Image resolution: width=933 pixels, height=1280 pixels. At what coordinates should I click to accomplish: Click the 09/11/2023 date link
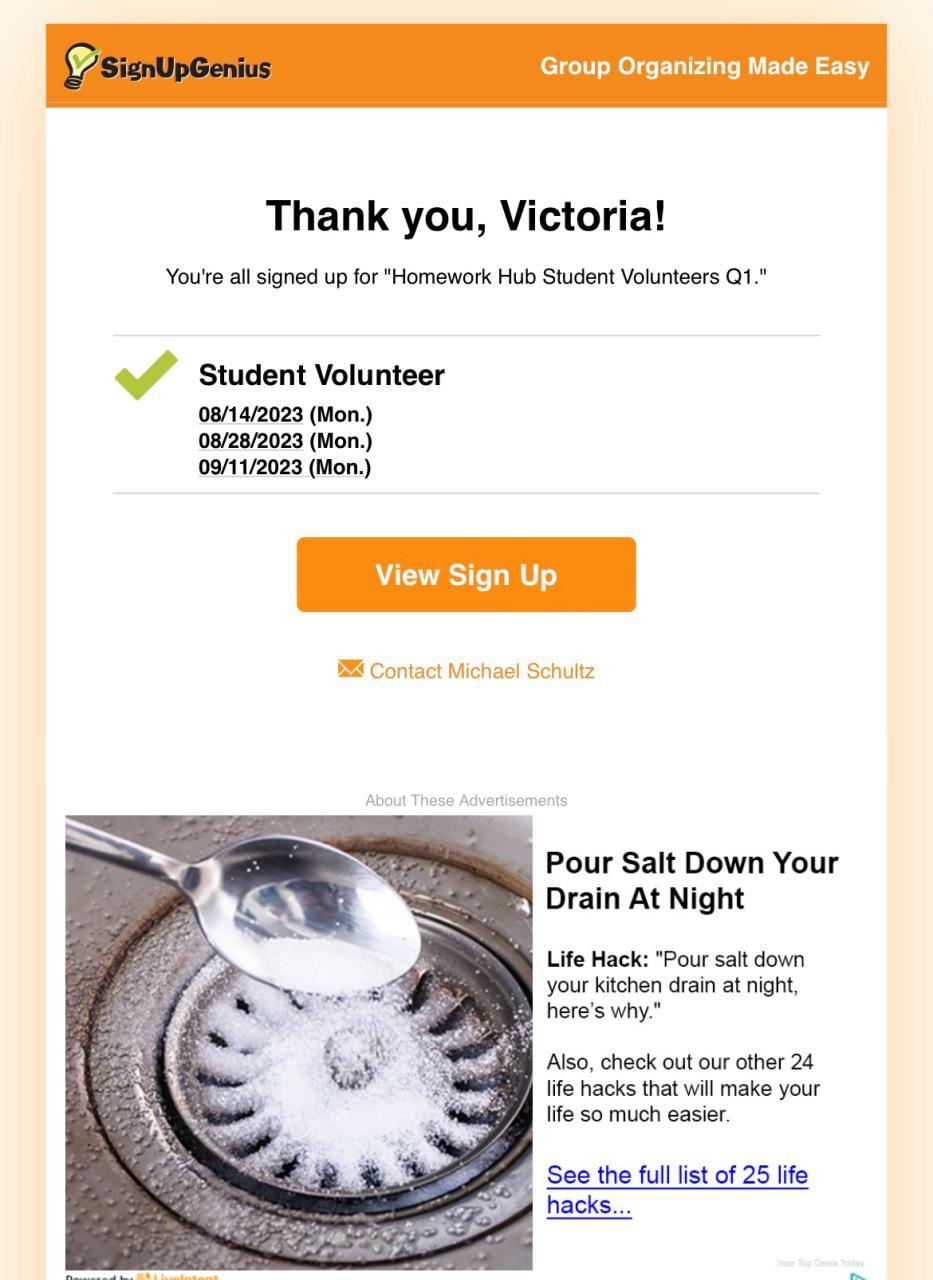click(250, 467)
